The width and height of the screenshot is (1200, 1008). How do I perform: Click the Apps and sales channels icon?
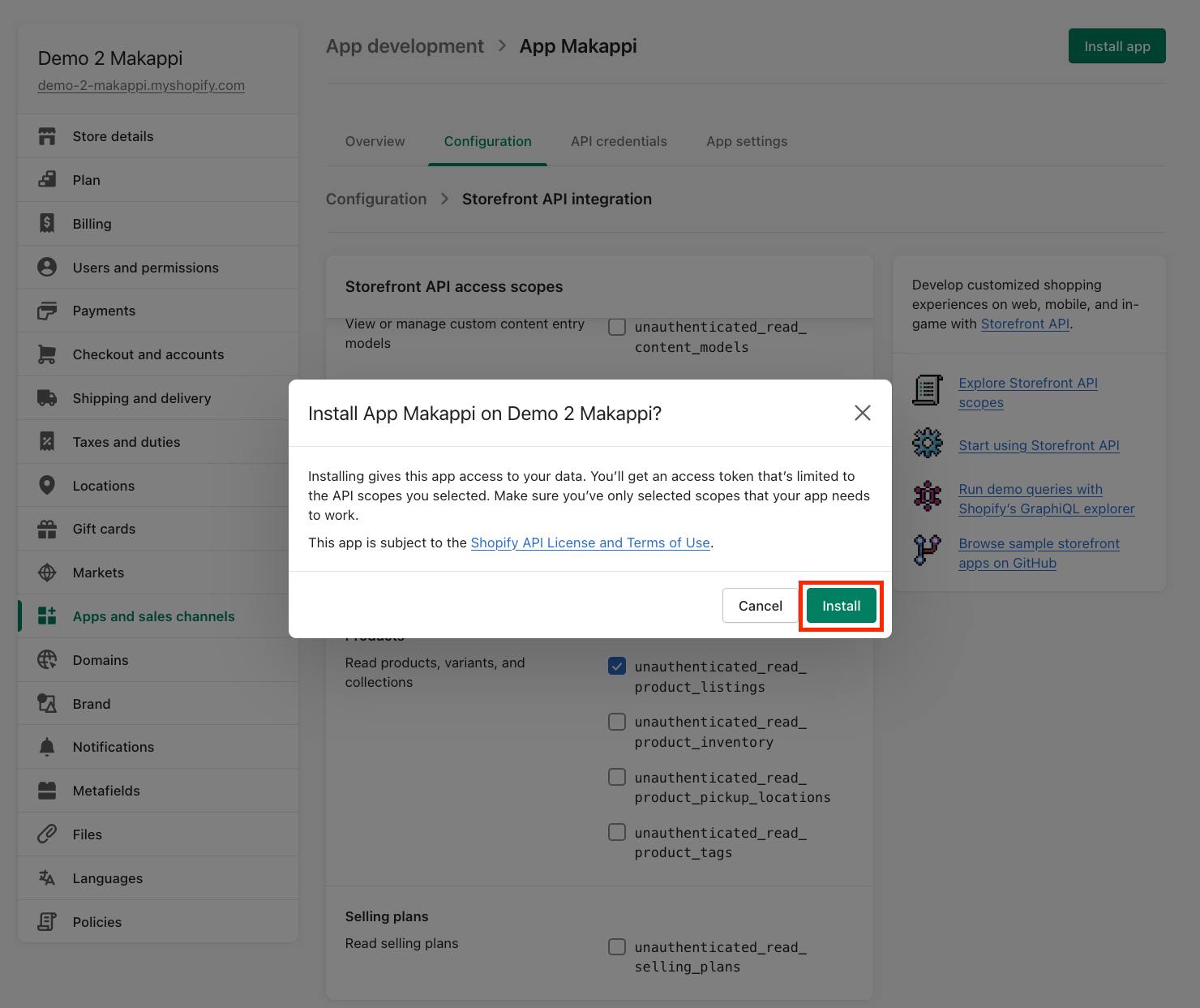pos(47,616)
